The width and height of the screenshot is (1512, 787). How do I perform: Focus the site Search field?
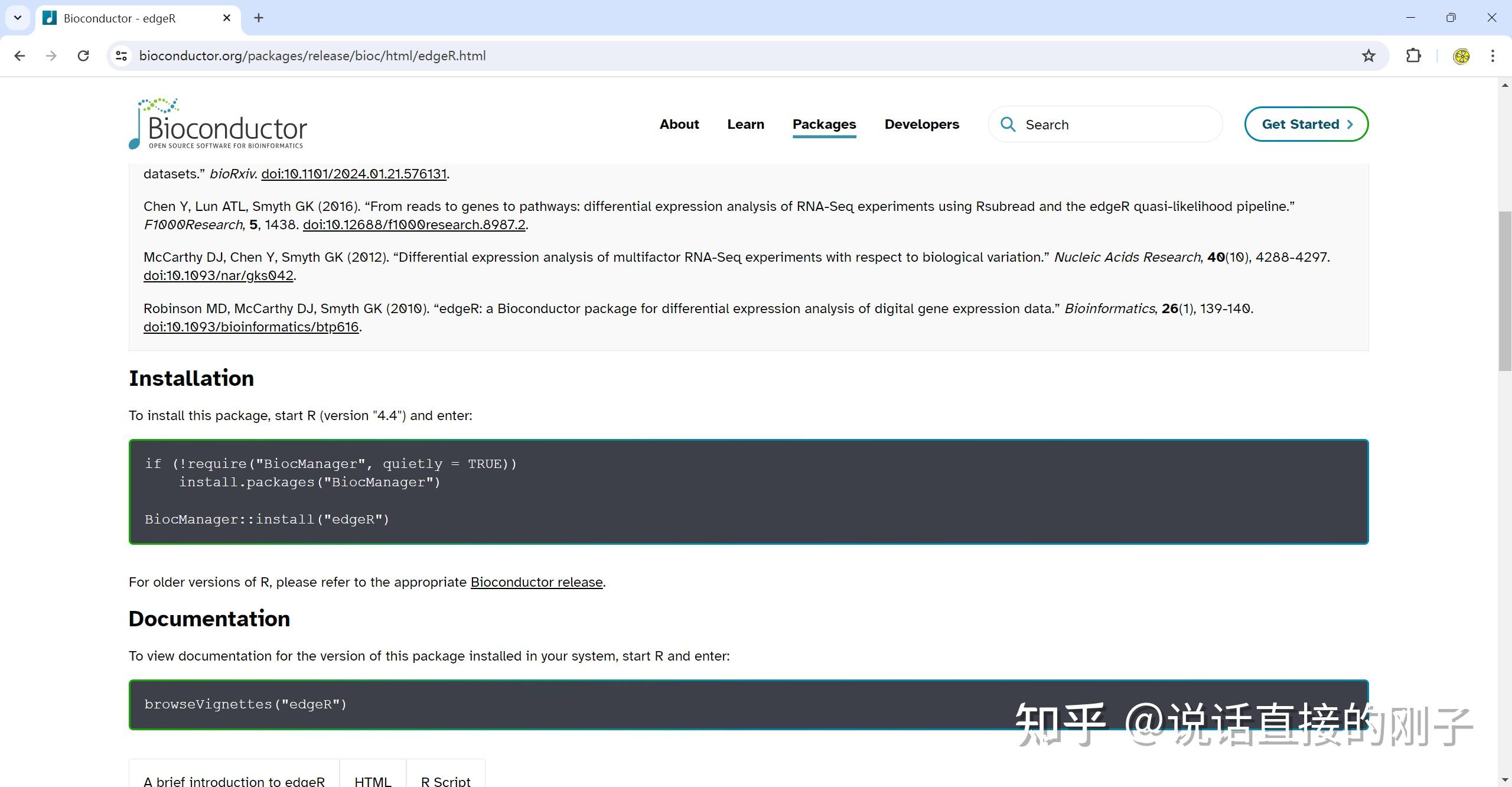(x=1105, y=124)
